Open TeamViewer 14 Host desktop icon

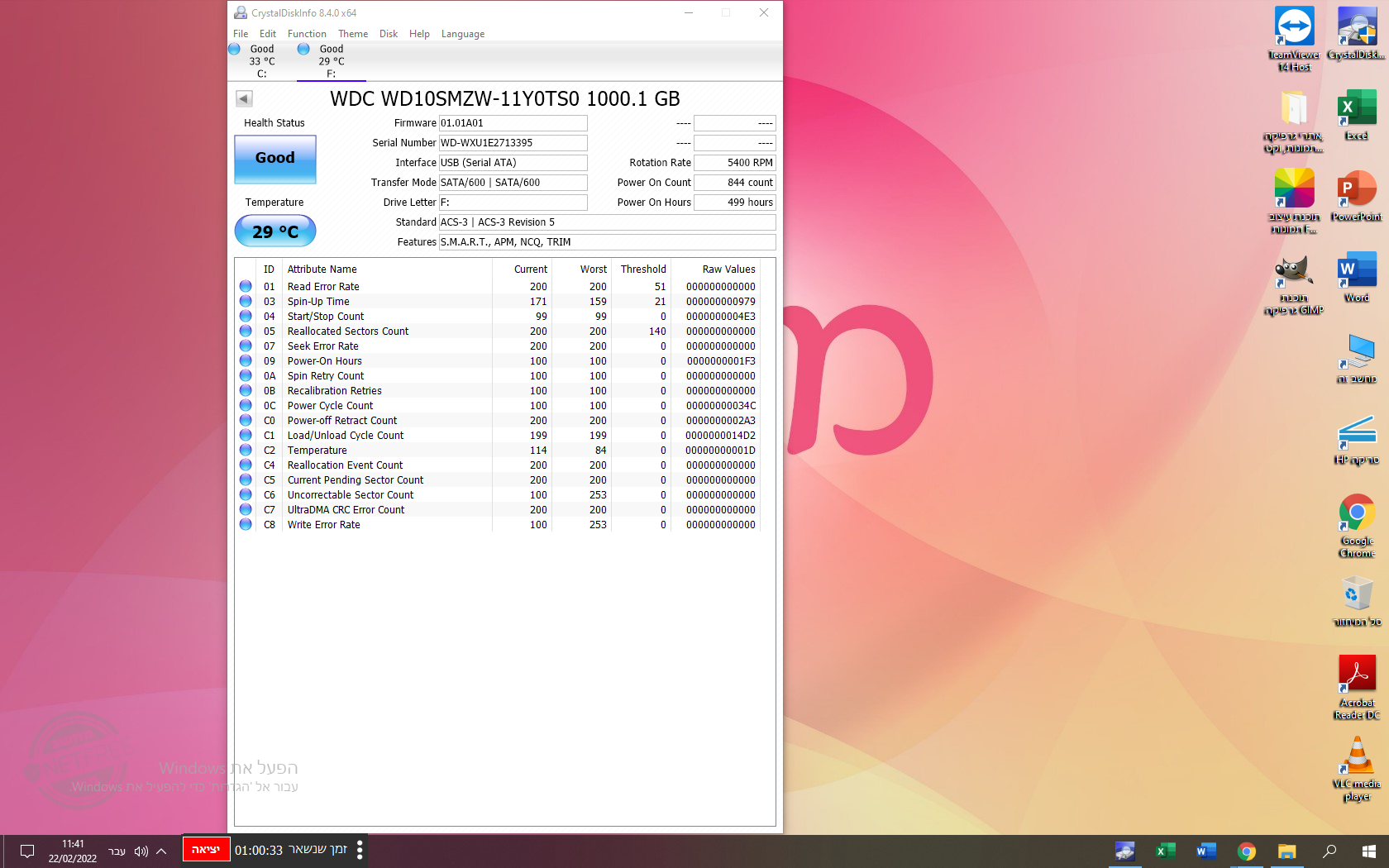(x=1294, y=39)
